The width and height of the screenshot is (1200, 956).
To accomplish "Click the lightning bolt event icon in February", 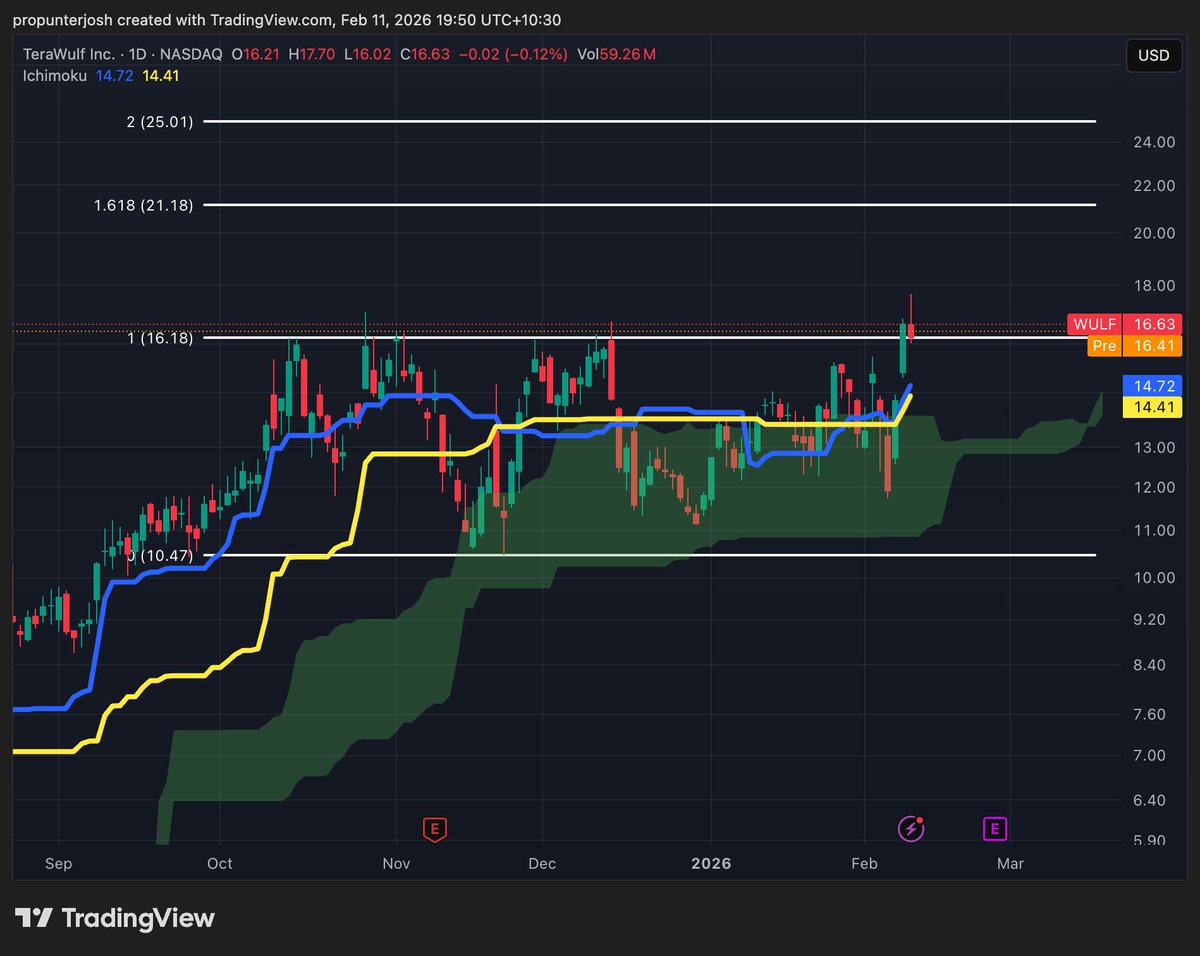I will tap(909, 828).
